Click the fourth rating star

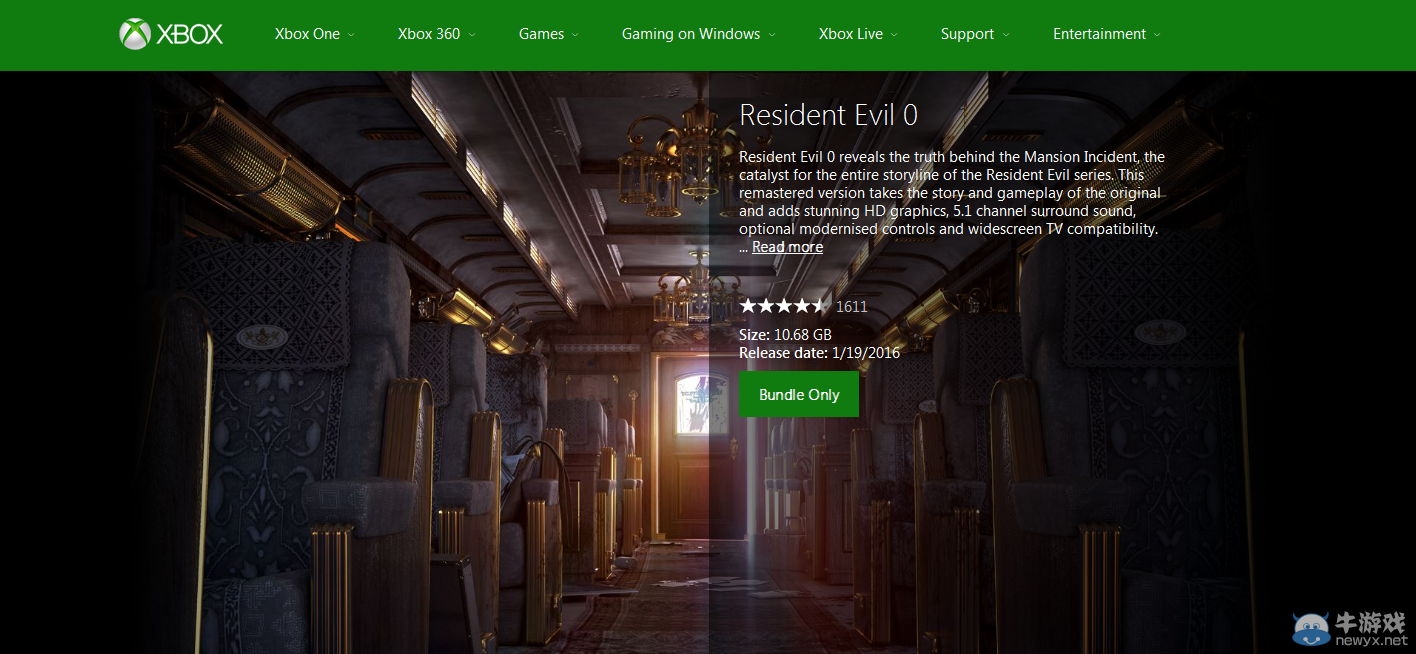pyautogui.click(x=804, y=305)
